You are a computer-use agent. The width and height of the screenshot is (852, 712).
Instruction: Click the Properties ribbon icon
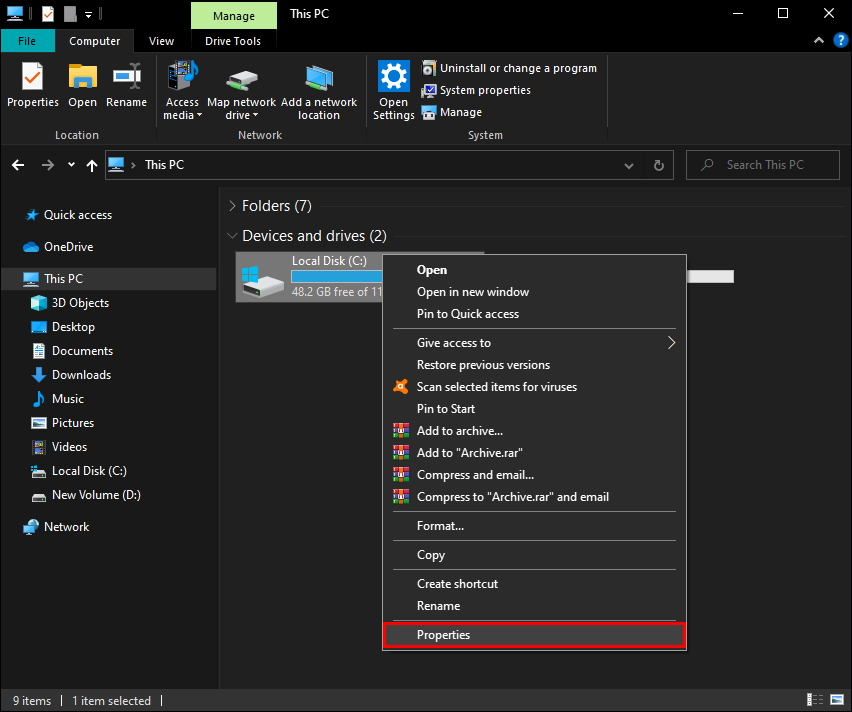(33, 86)
